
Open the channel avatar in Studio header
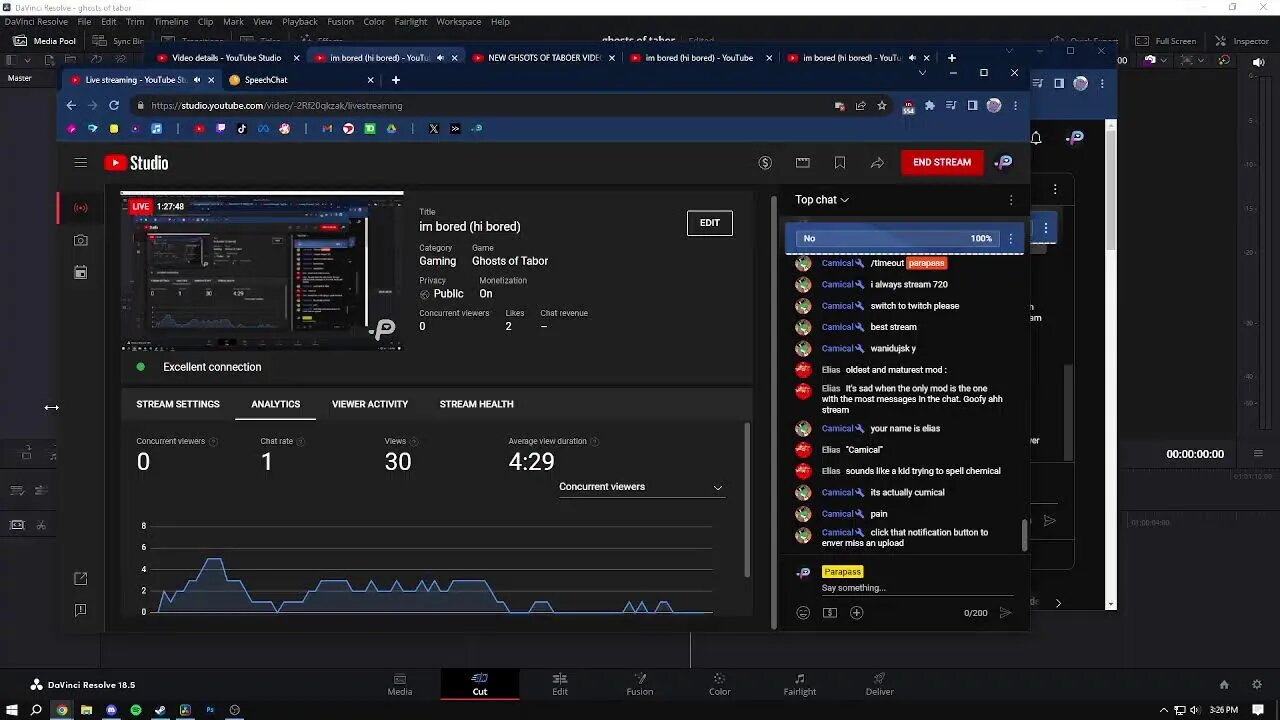1004,162
